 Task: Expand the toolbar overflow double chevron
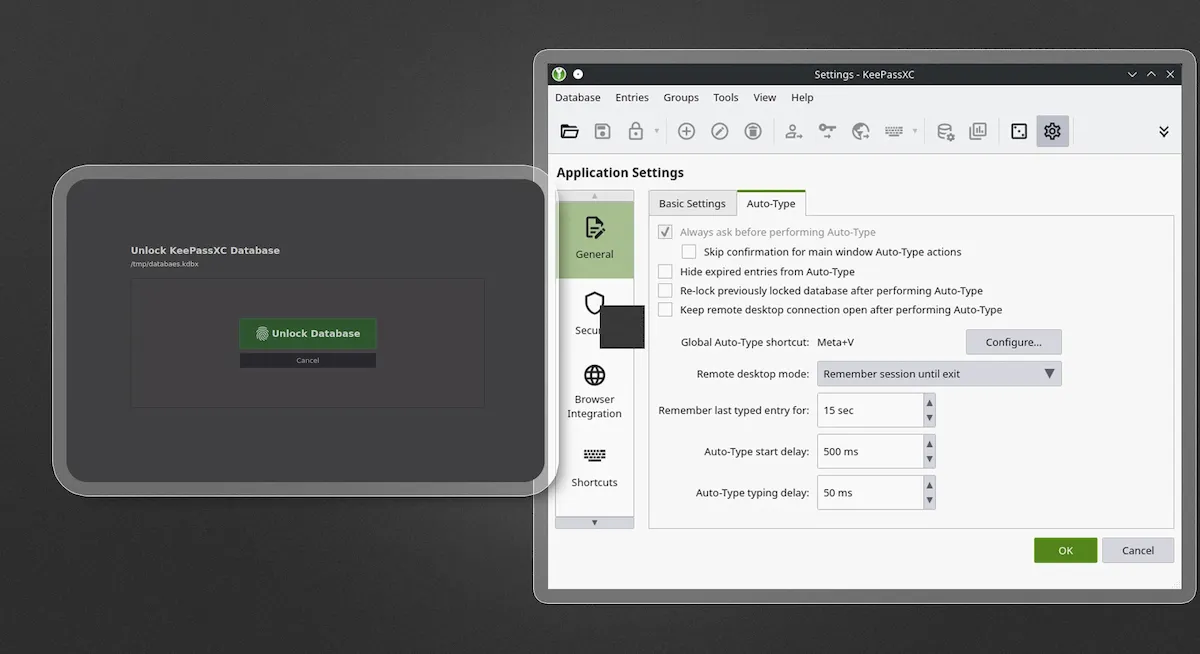[1164, 131]
